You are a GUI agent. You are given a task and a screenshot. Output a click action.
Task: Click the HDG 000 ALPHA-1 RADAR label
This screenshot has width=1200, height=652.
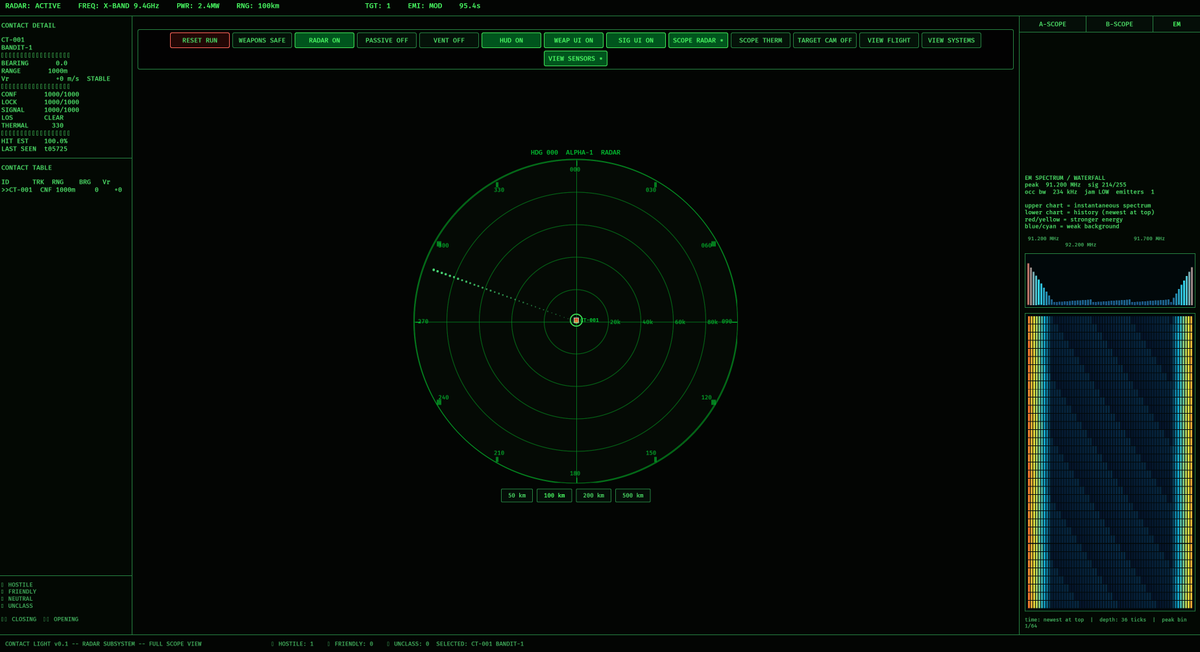[575, 153]
